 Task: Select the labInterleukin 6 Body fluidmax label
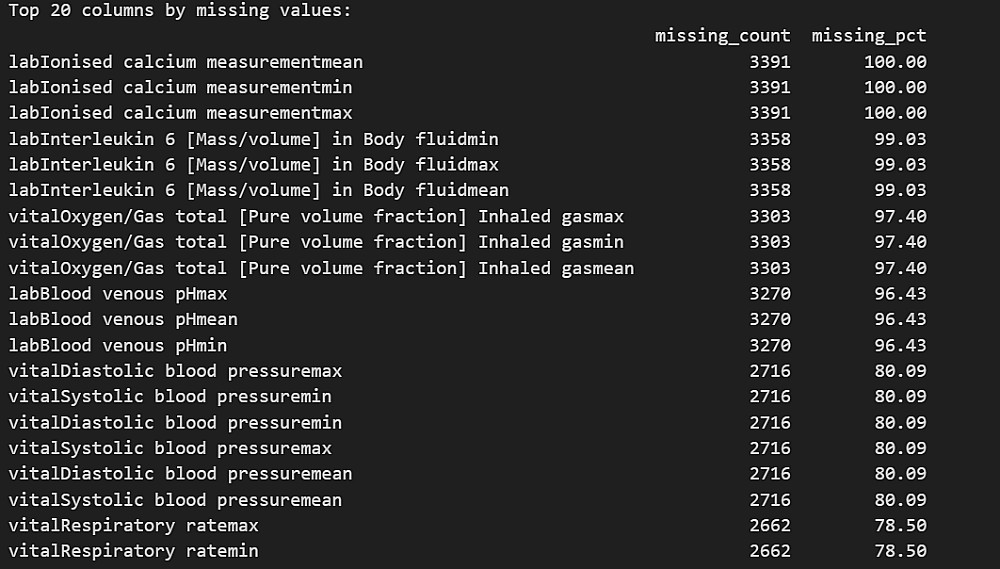coord(253,165)
